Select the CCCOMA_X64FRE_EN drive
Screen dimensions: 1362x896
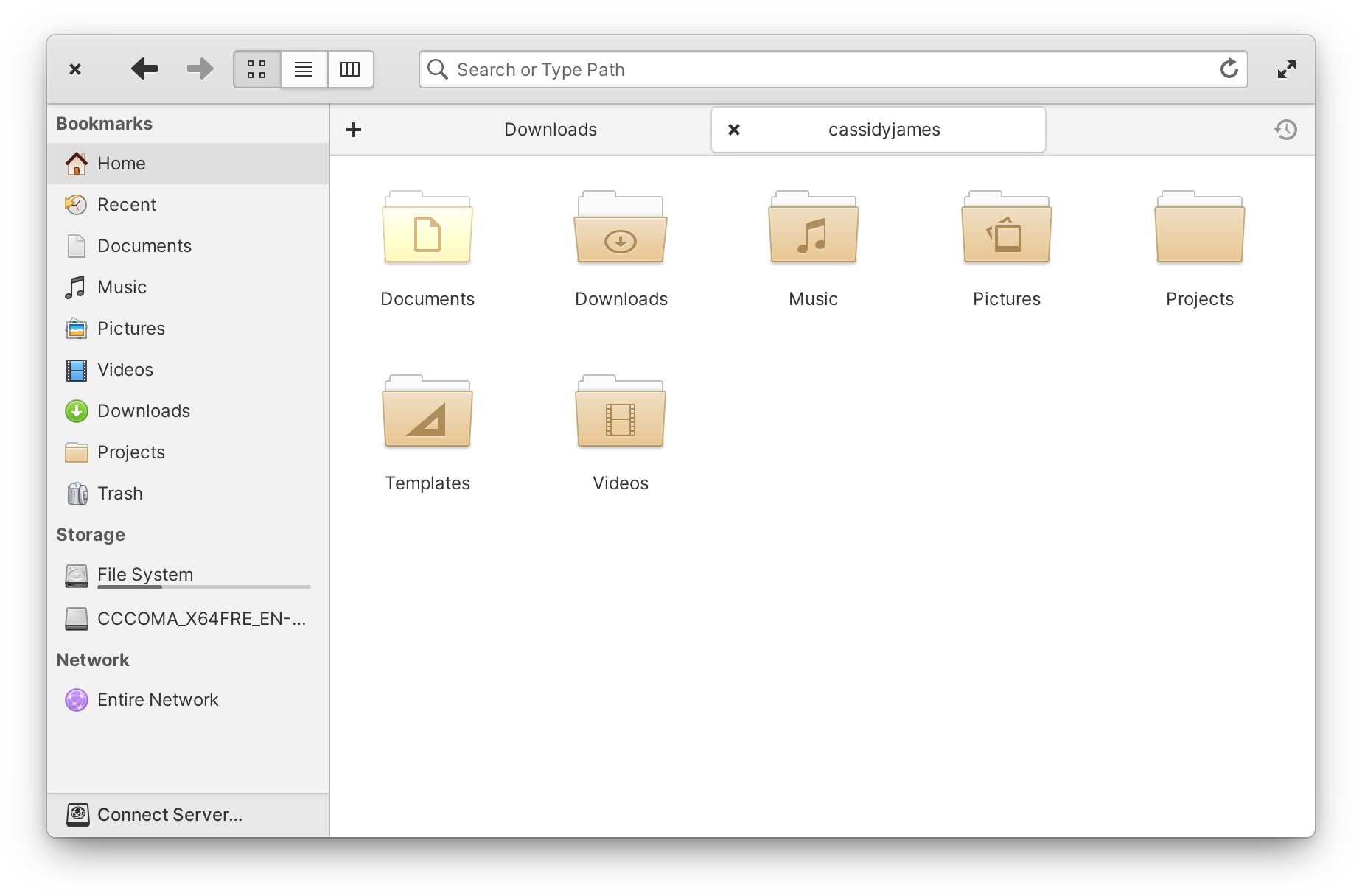(x=200, y=618)
